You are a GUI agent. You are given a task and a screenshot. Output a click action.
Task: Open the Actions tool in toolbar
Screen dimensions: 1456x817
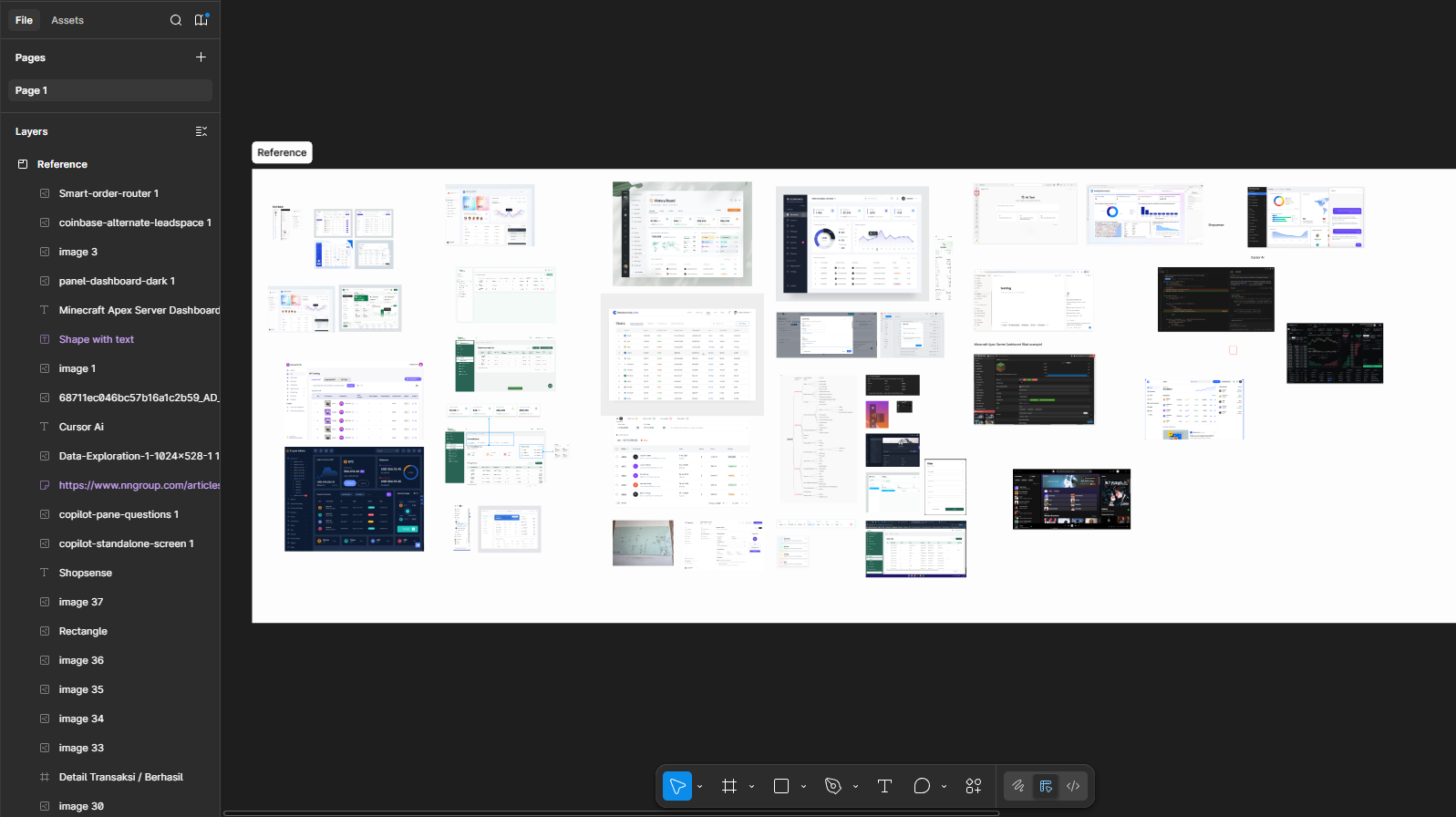tap(974, 786)
